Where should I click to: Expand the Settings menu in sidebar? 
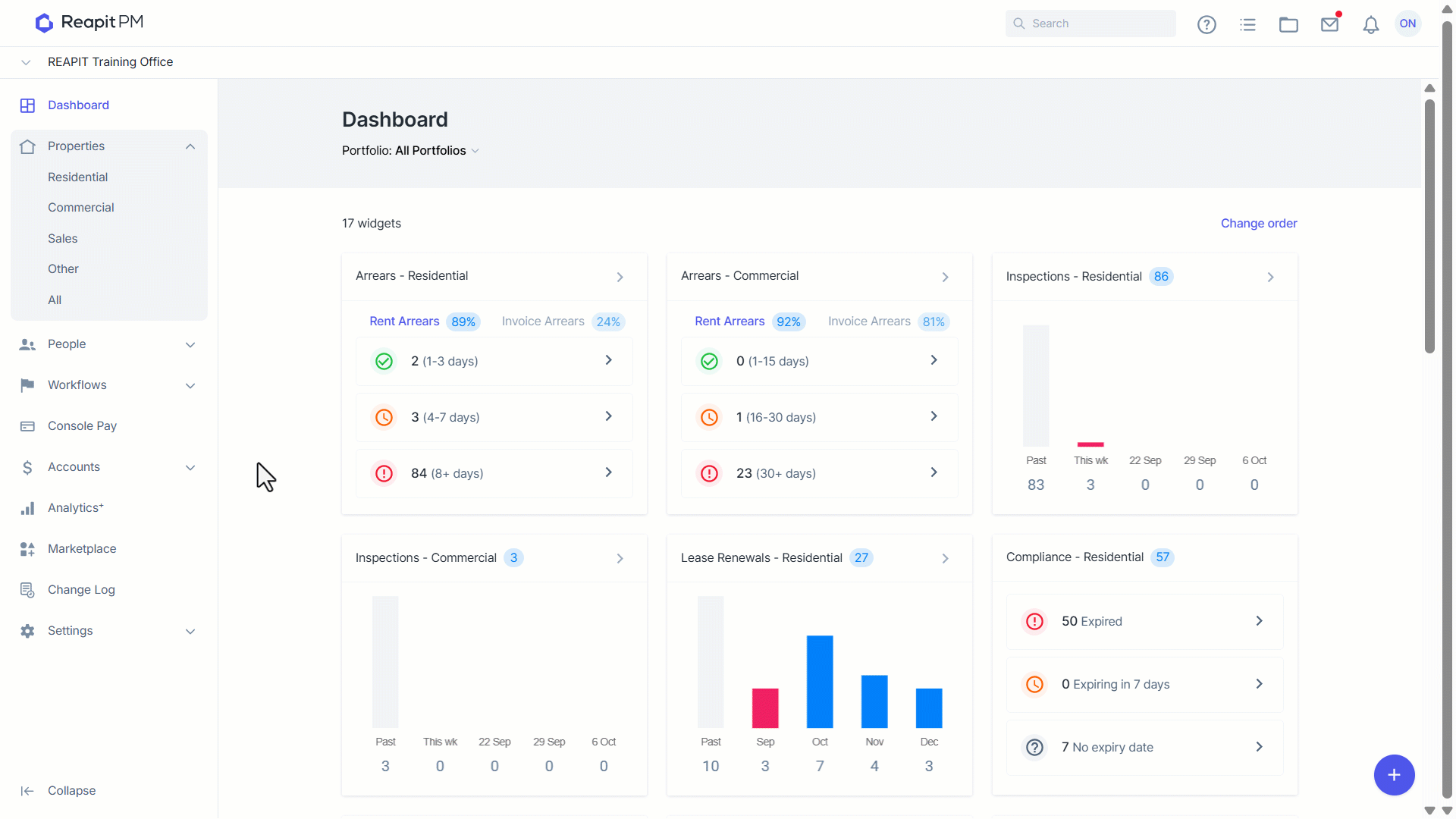coord(190,631)
